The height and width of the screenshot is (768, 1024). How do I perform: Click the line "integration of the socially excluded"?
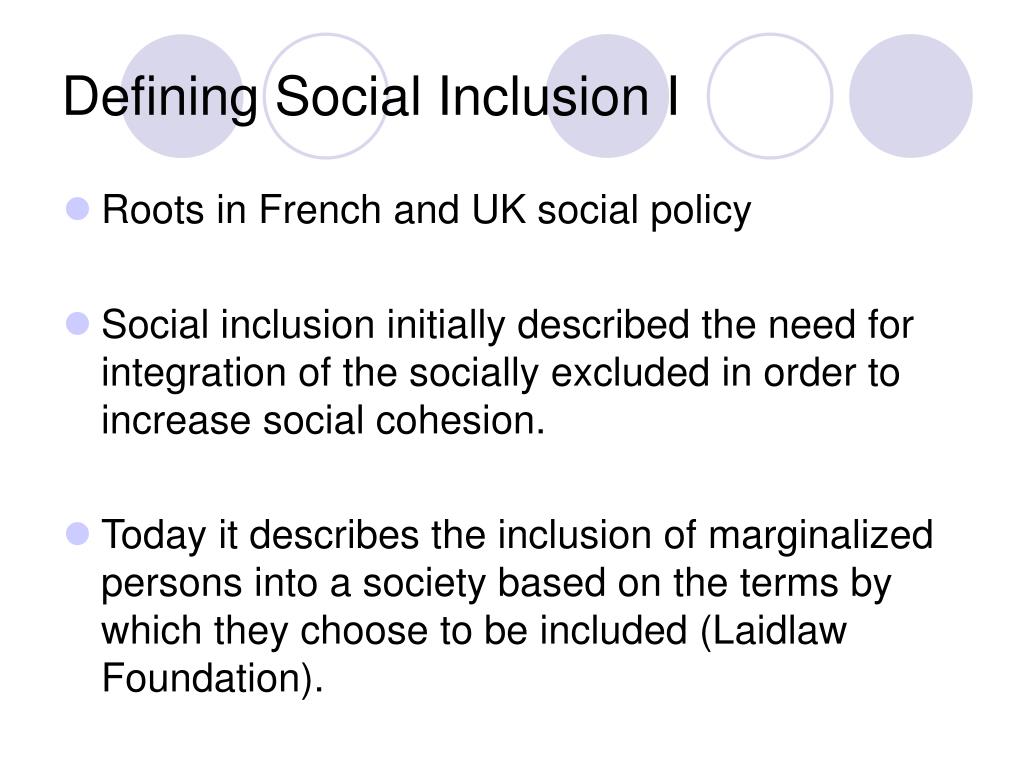coord(406,375)
